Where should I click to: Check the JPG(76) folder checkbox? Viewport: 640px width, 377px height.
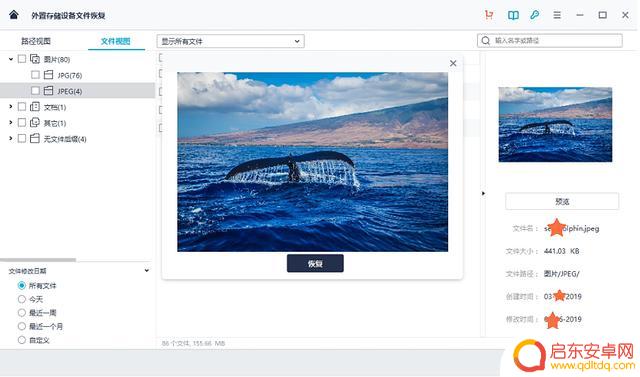point(36,75)
